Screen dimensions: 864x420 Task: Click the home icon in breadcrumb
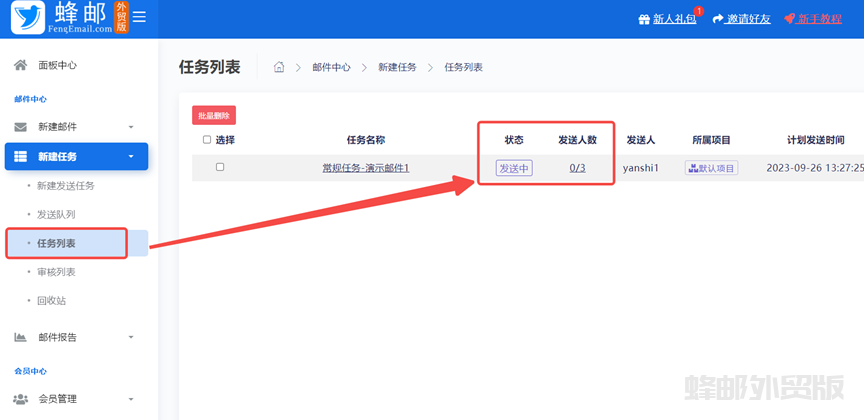pyautogui.click(x=279, y=67)
